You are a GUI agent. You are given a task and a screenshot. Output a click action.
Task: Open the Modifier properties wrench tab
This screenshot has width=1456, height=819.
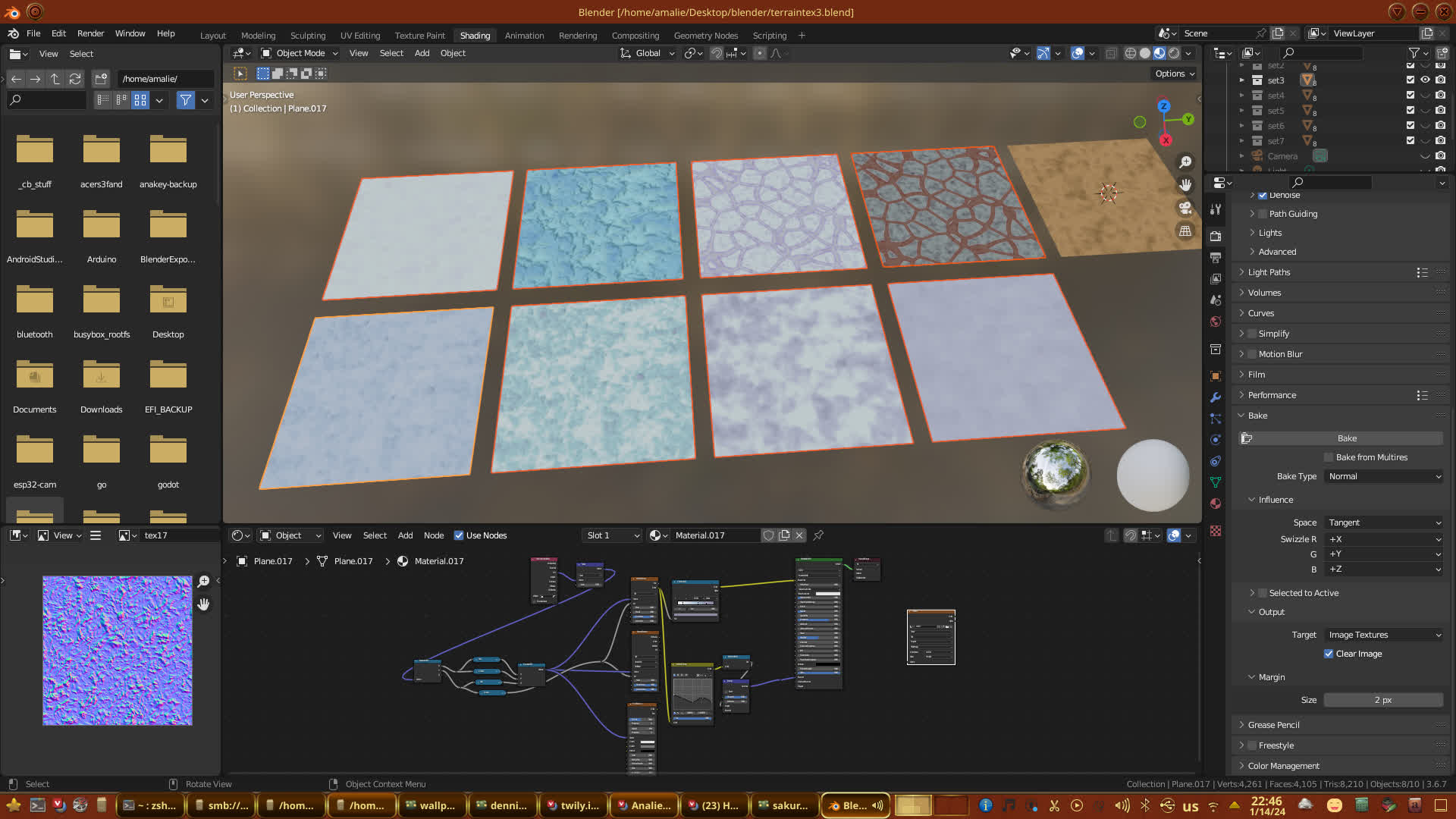tap(1216, 397)
